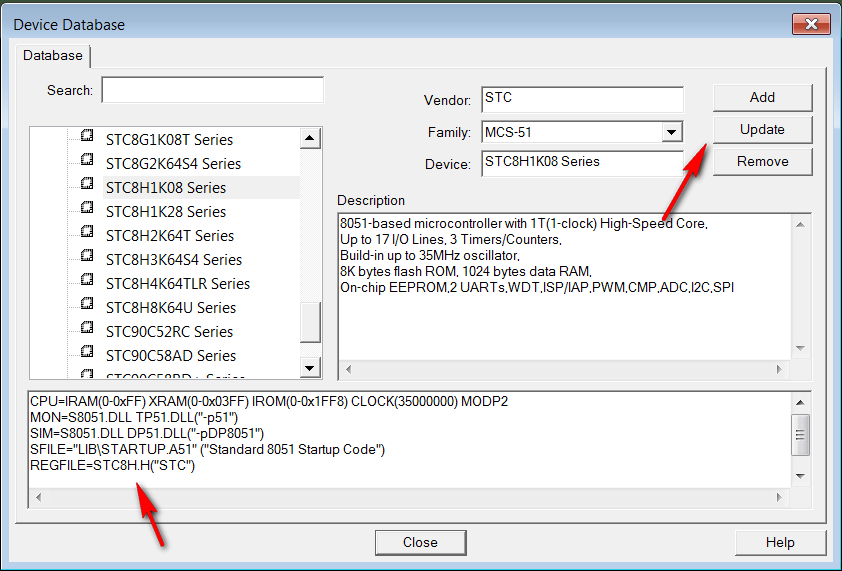Select STC8H2K64T Series in device list
The image size is (842, 571).
point(170,236)
